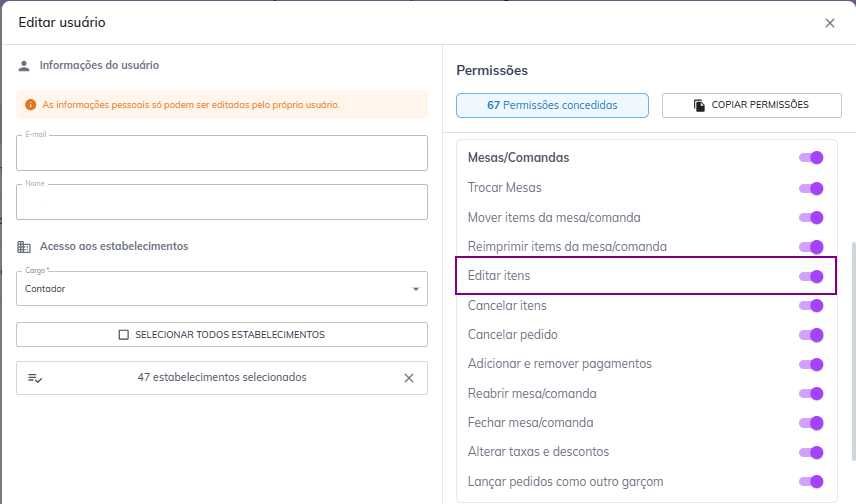The width and height of the screenshot is (856, 504).
Task: Disable Alterar taxas e descontos
Action: point(811,452)
